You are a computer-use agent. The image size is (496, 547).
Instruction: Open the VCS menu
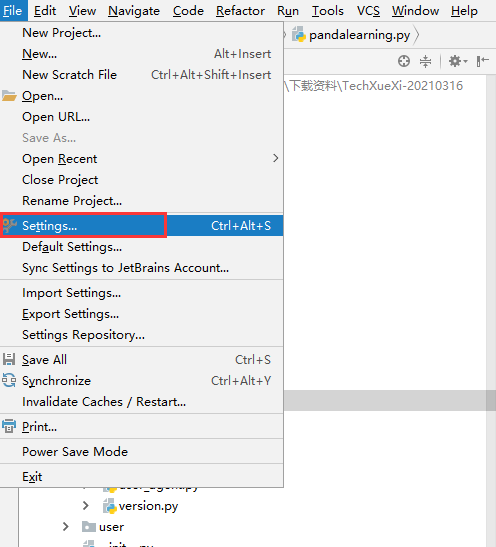[368, 11]
